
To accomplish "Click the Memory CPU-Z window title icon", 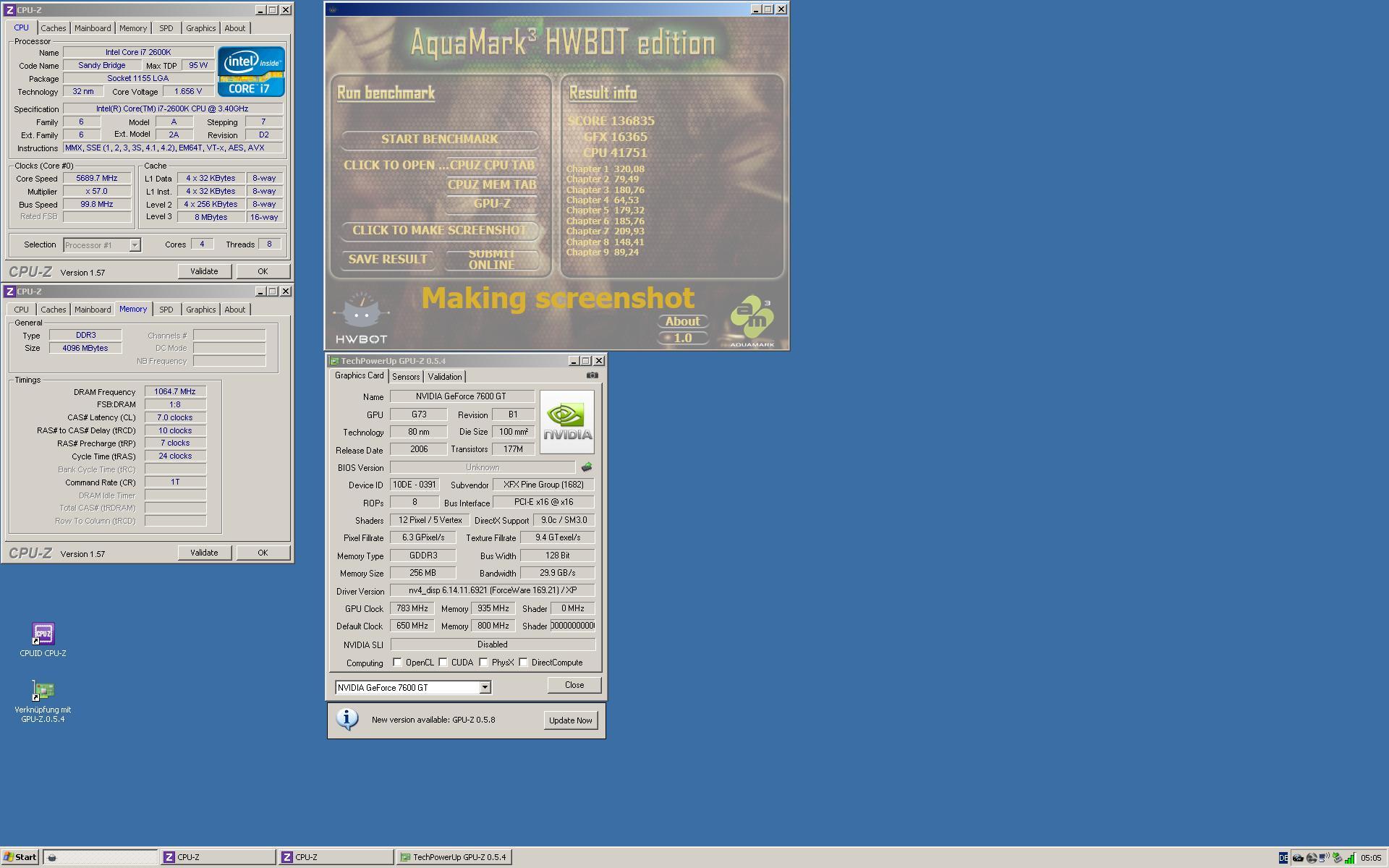I will click(x=9, y=292).
